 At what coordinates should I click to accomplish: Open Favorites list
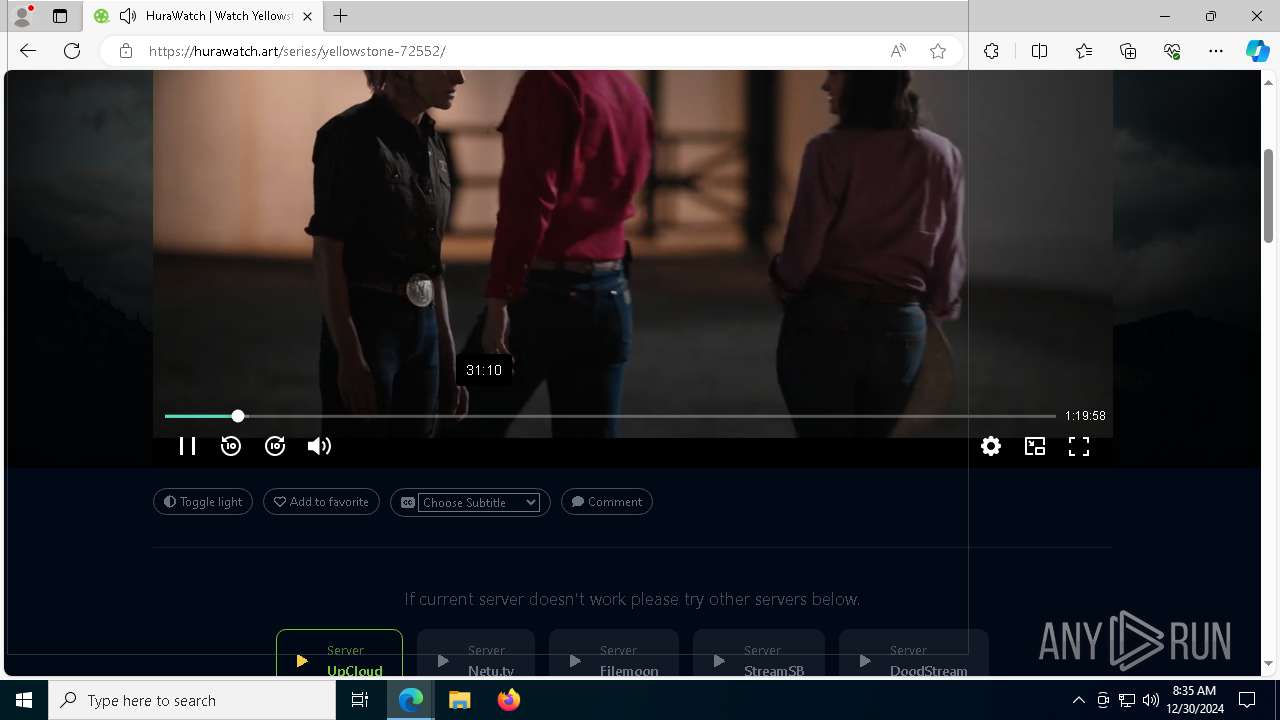(1084, 51)
